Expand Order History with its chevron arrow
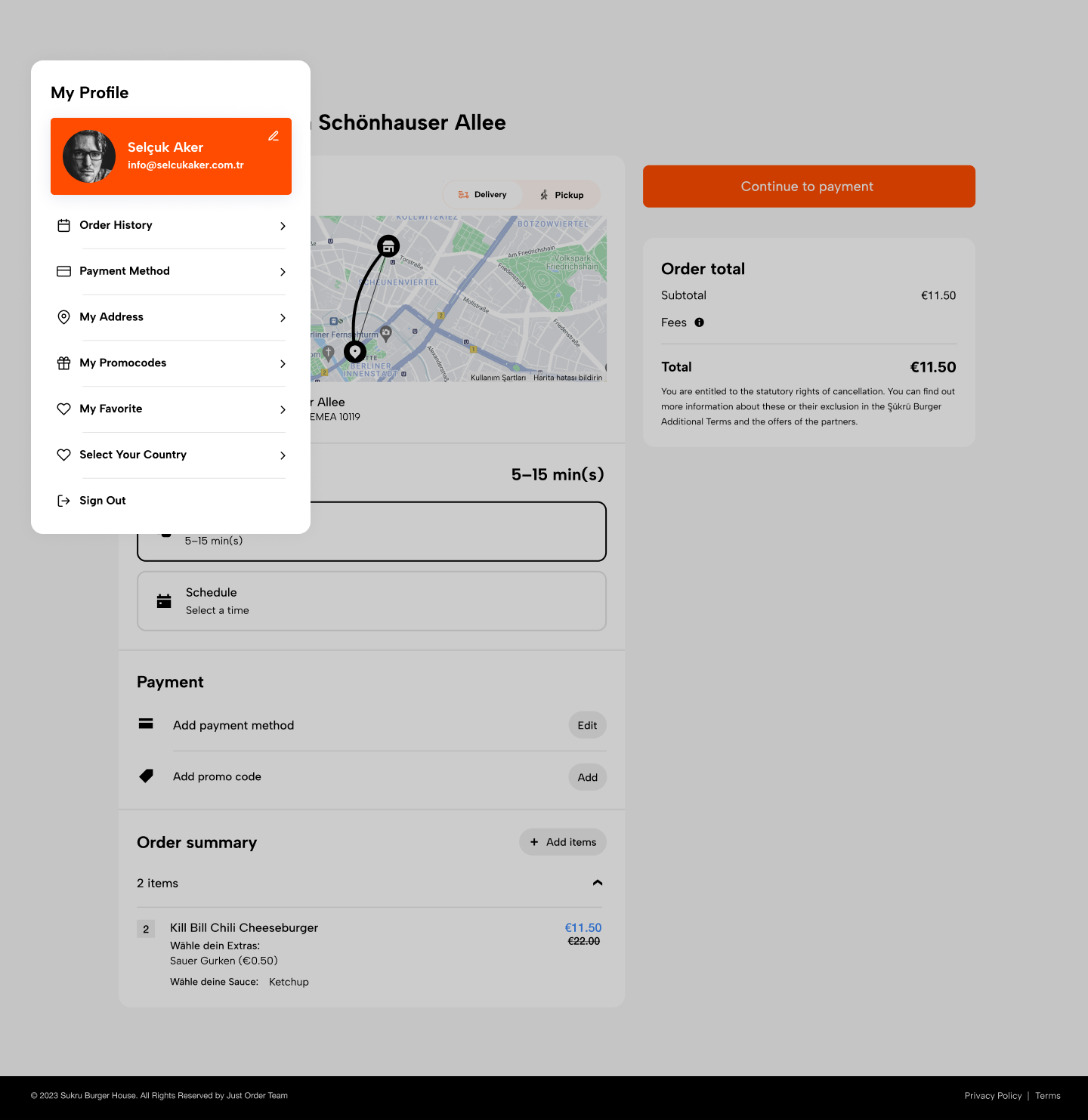Viewport: 1088px width, 1120px height. tap(283, 226)
